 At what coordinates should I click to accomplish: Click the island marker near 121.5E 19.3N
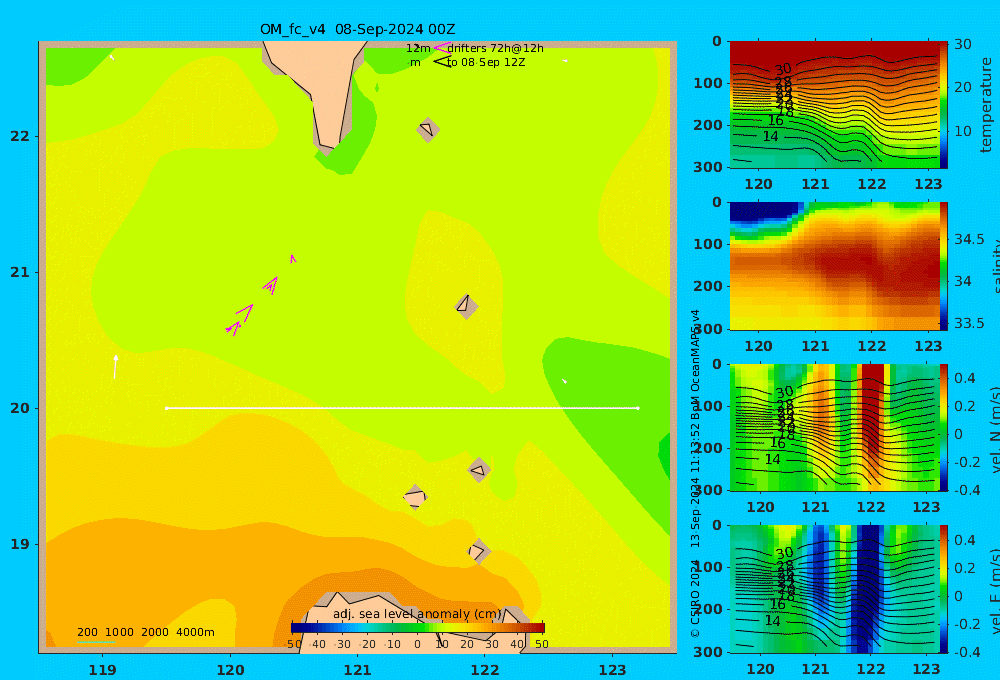coord(415,497)
